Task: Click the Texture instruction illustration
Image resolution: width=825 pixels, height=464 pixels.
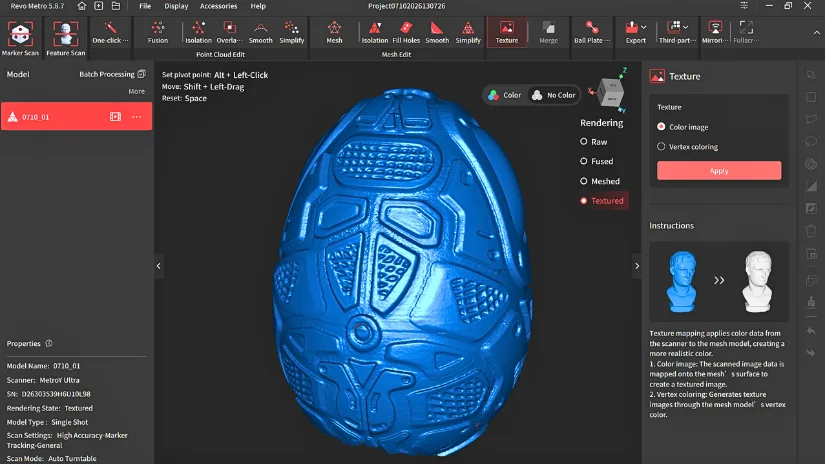Action: coord(719,281)
